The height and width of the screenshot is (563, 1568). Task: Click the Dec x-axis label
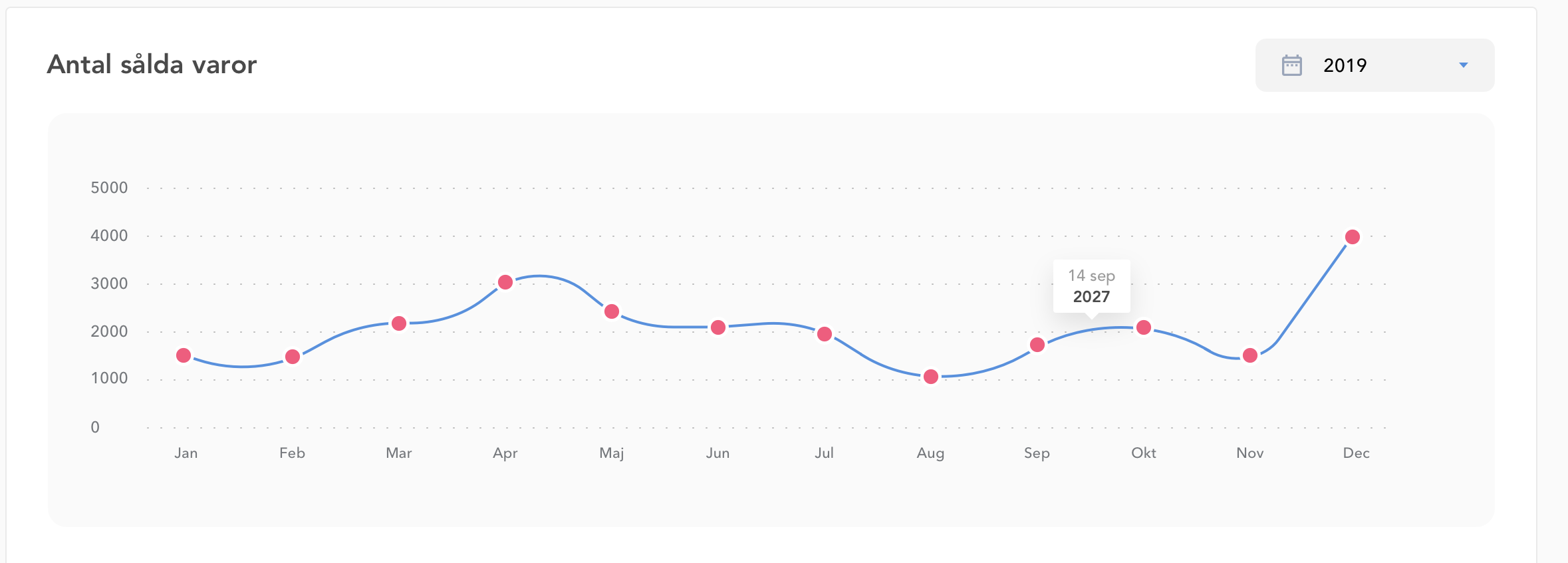pos(1356,453)
